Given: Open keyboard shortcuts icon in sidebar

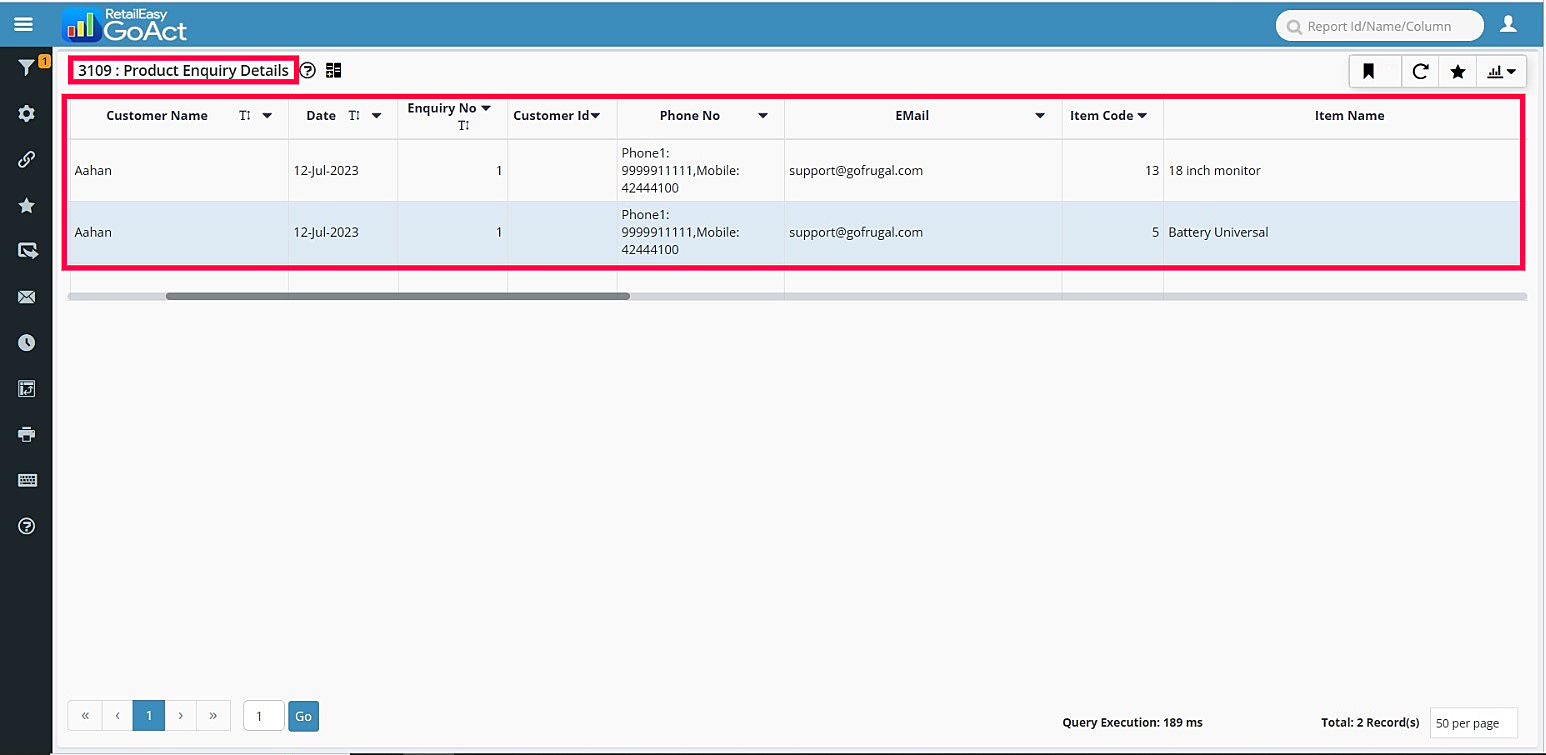Looking at the screenshot, I should pos(27,481).
